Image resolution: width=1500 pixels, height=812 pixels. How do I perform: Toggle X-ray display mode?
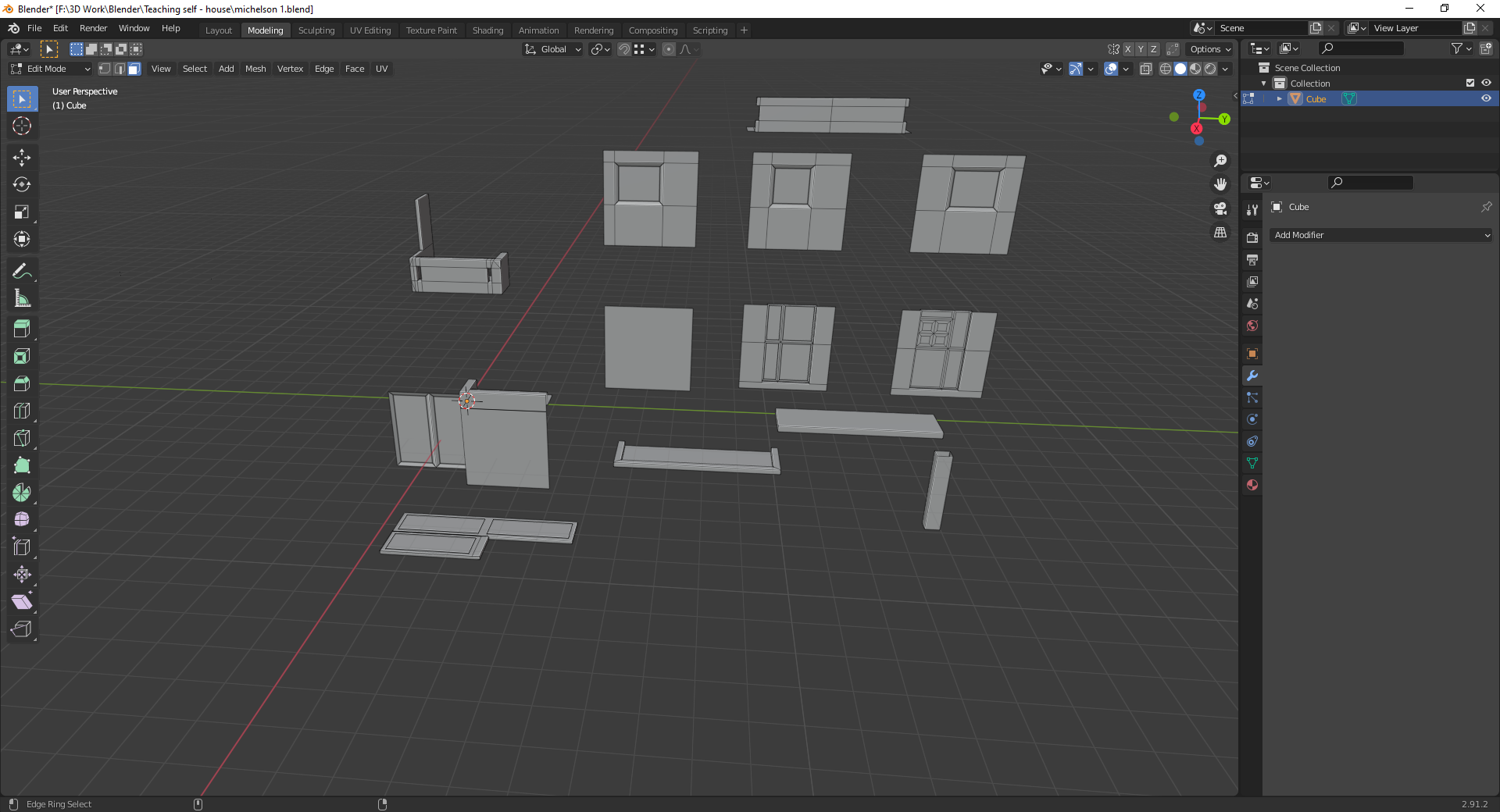pos(1146,69)
